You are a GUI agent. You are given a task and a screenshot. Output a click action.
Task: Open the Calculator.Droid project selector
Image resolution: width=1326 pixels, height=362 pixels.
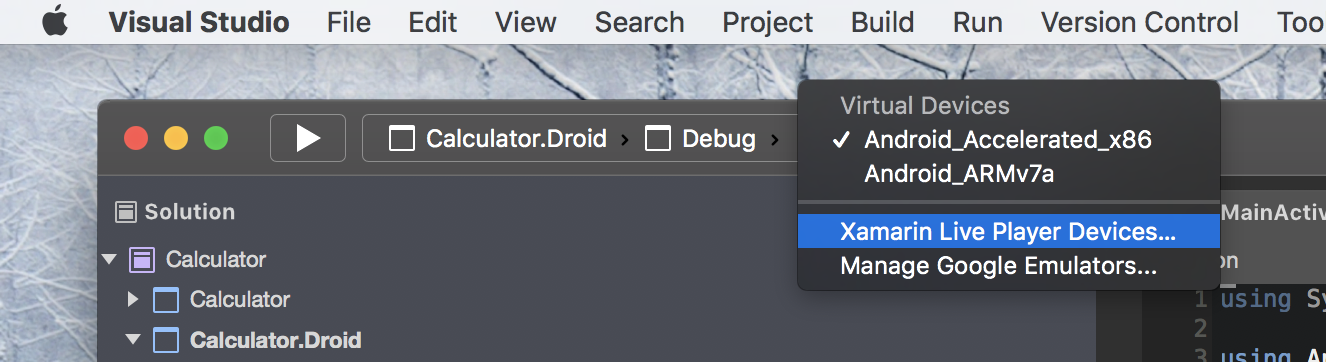tap(497, 139)
